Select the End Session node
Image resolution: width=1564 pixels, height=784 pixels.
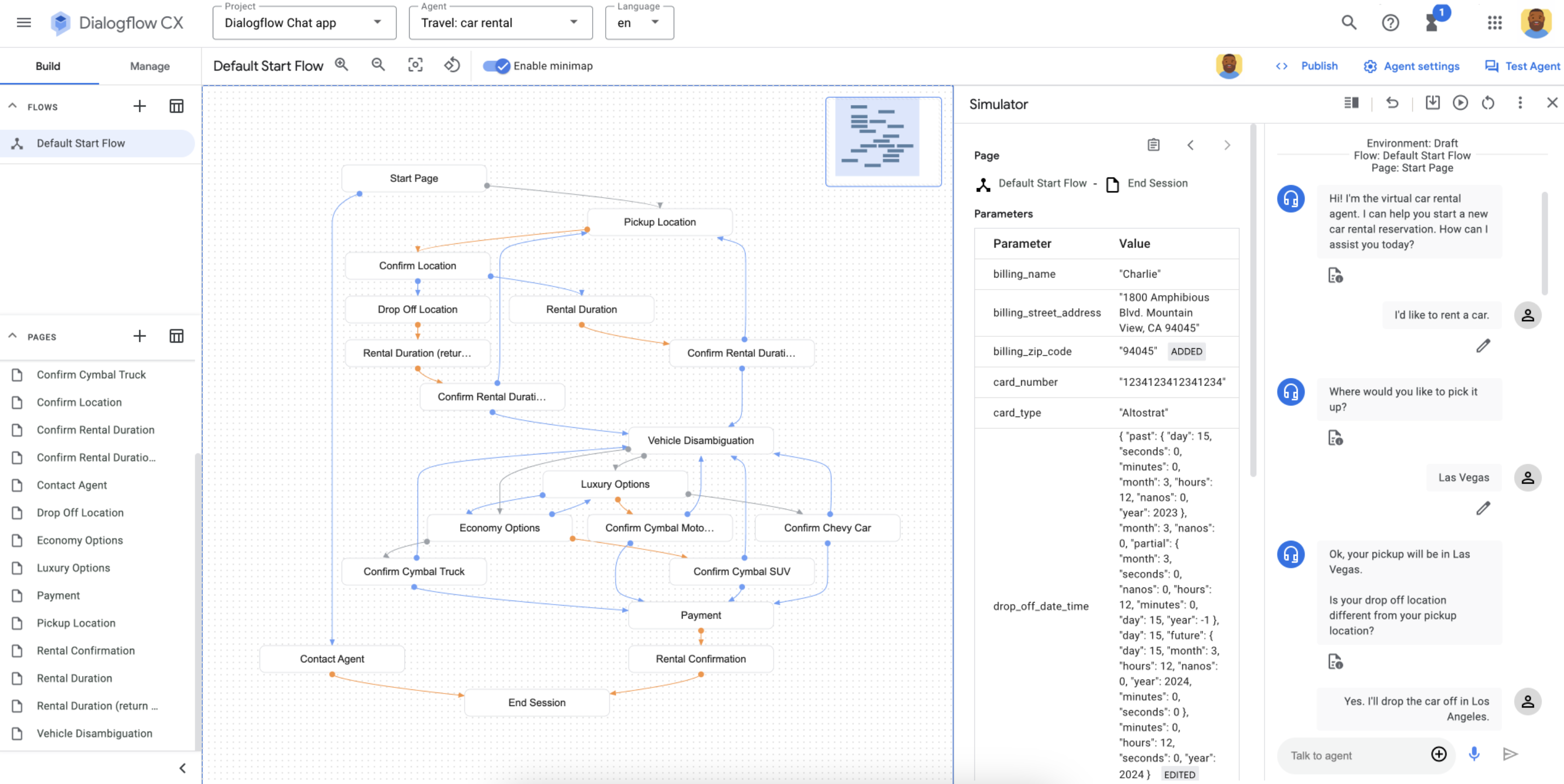[x=537, y=702]
